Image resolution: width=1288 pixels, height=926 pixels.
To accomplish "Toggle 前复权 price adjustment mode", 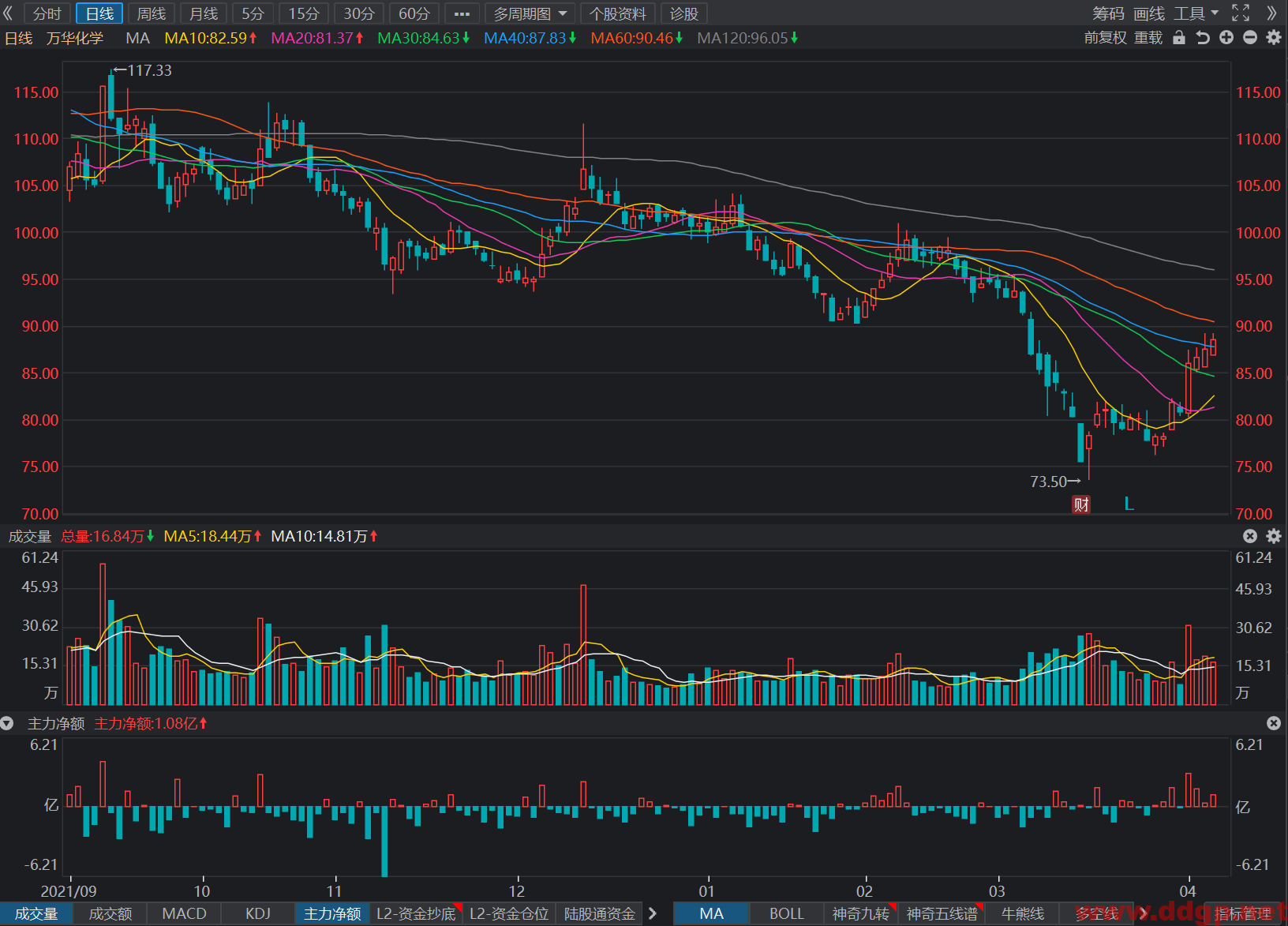I will (1105, 38).
